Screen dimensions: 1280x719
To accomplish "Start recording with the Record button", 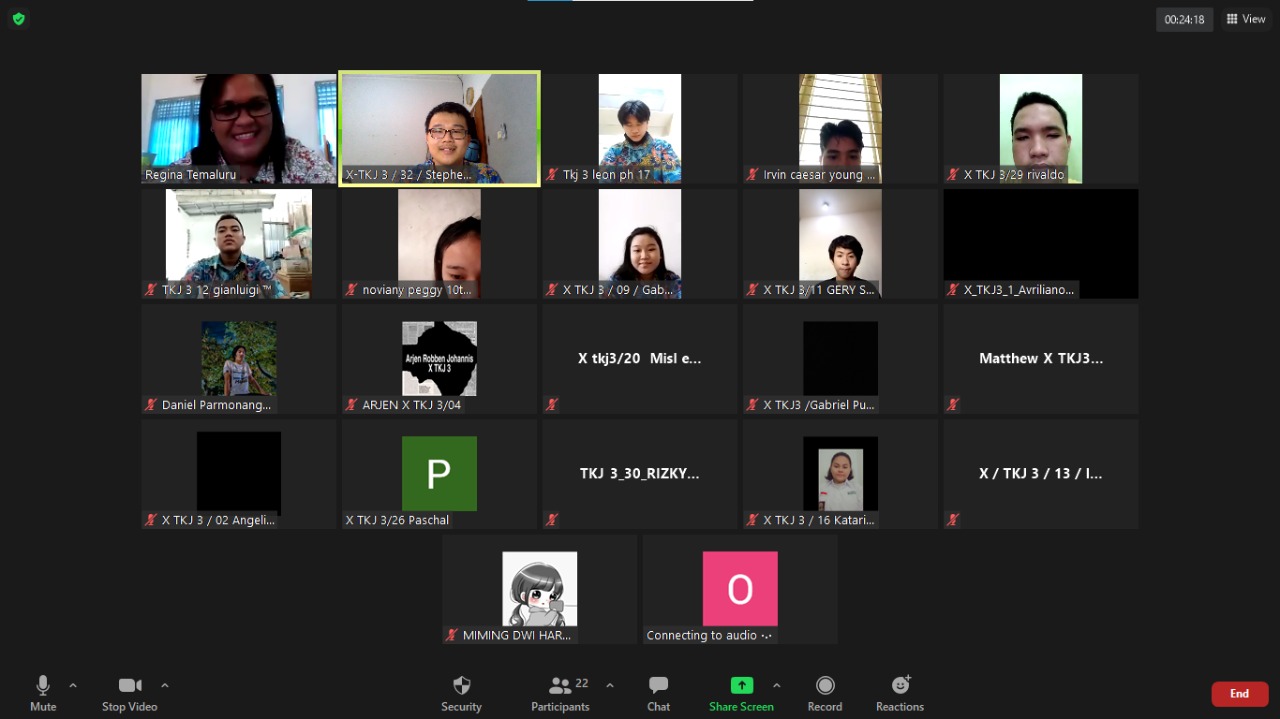I will click(x=824, y=693).
